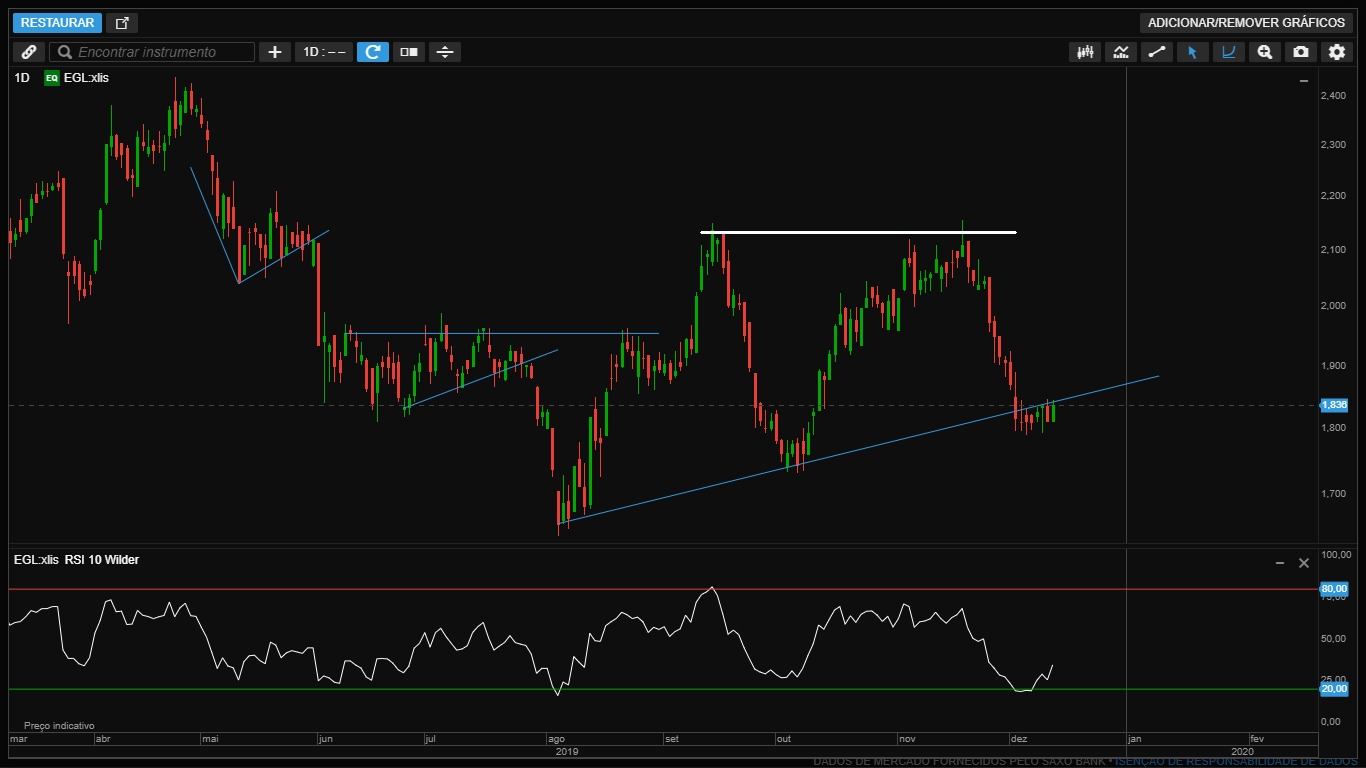Toggle the blue curve scale button
Screen dimensions: 1366x768
[x=1229, y=52]
